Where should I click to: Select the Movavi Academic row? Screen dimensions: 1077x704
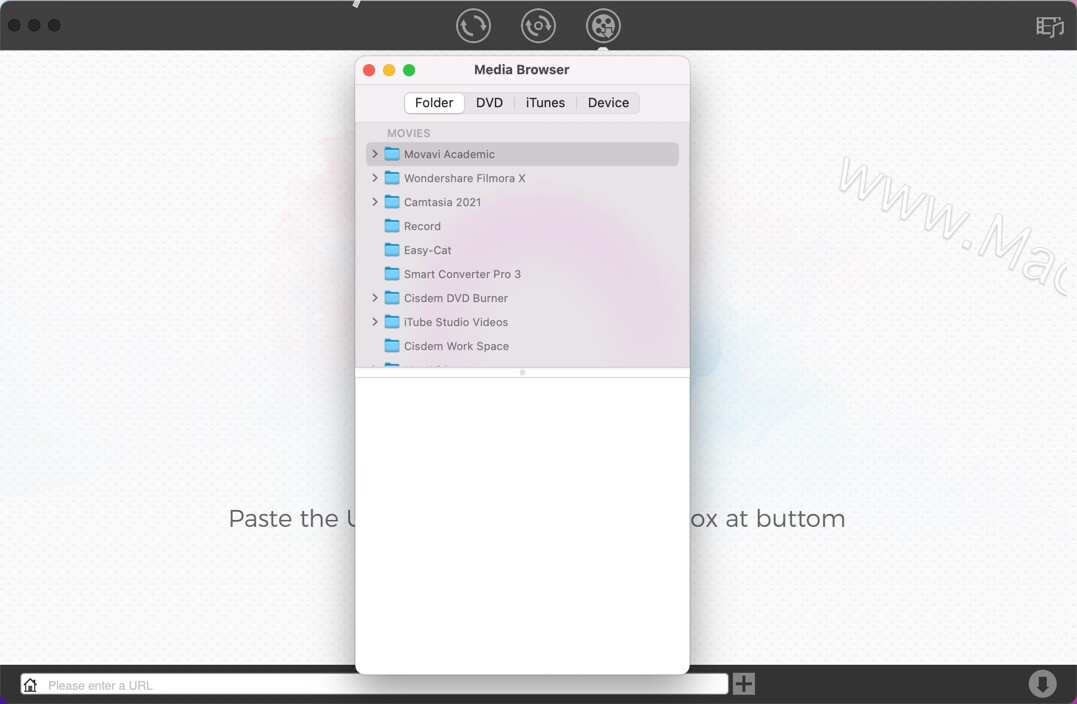pos(522,154)
